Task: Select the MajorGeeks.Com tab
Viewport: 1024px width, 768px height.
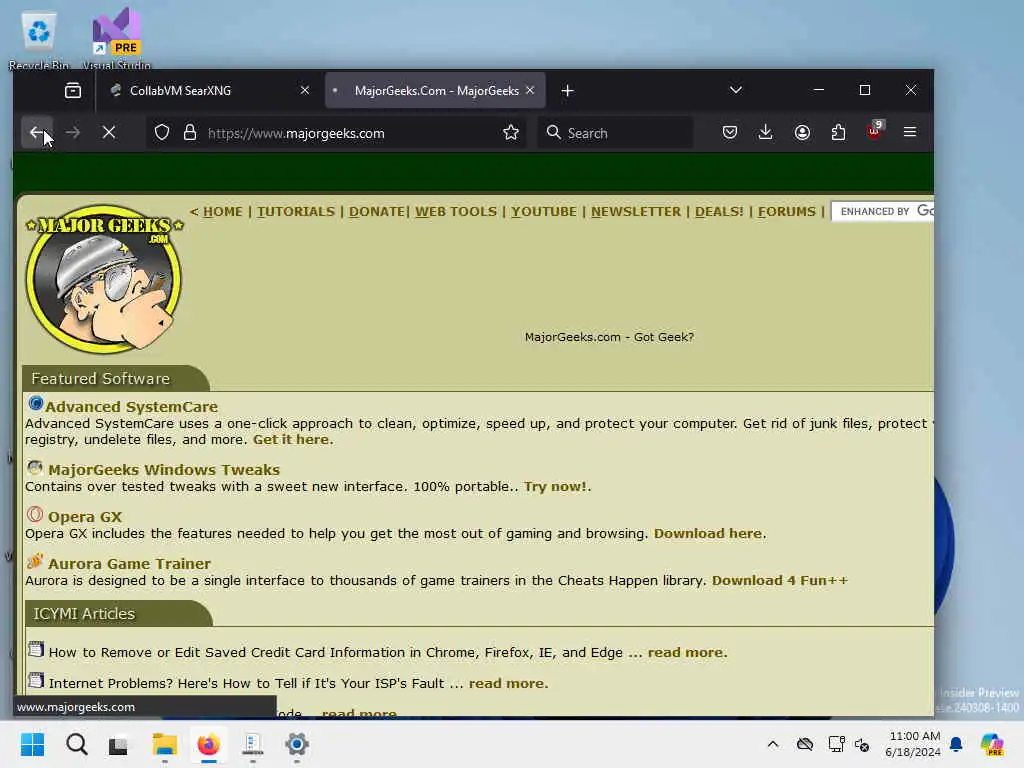Action: 436,90
